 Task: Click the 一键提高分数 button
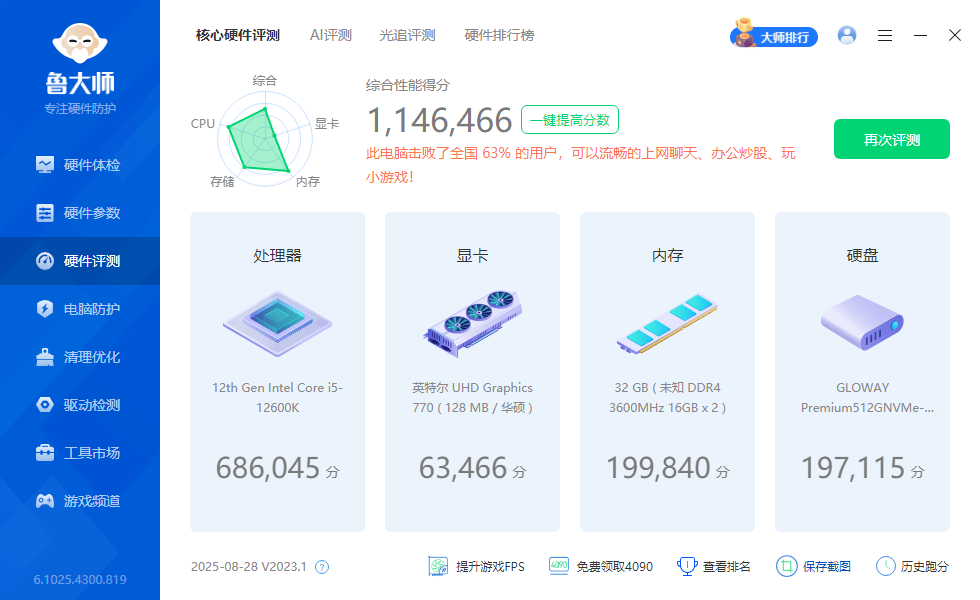pyautogui.click(x=570, y=120)
